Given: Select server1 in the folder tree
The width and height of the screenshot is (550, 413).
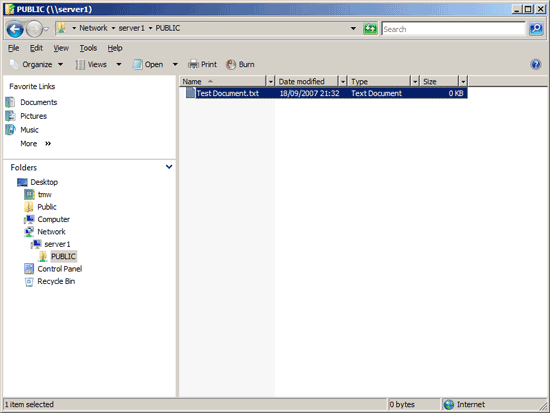Looking at the screenshot, I should [x=57, y=244].
